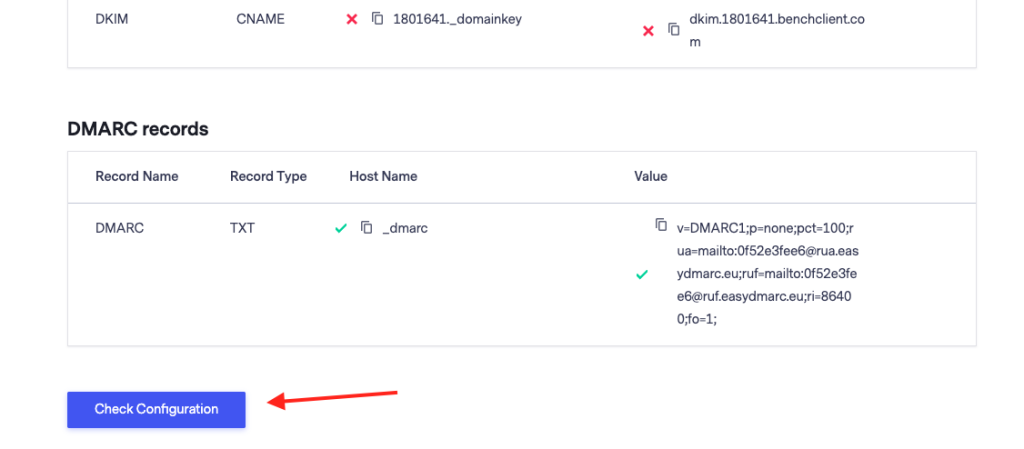
Task: Click the TXT record type cell
Action: tap(242, 228)
